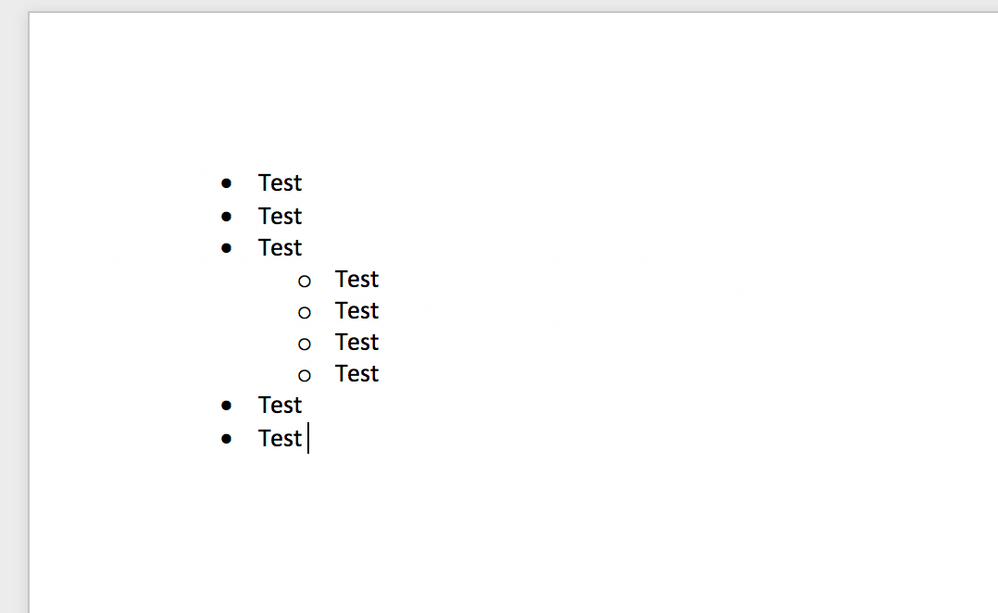Click the first top-level bullet marker
This screenshot has width=998, height=613.
coord(227,183)
